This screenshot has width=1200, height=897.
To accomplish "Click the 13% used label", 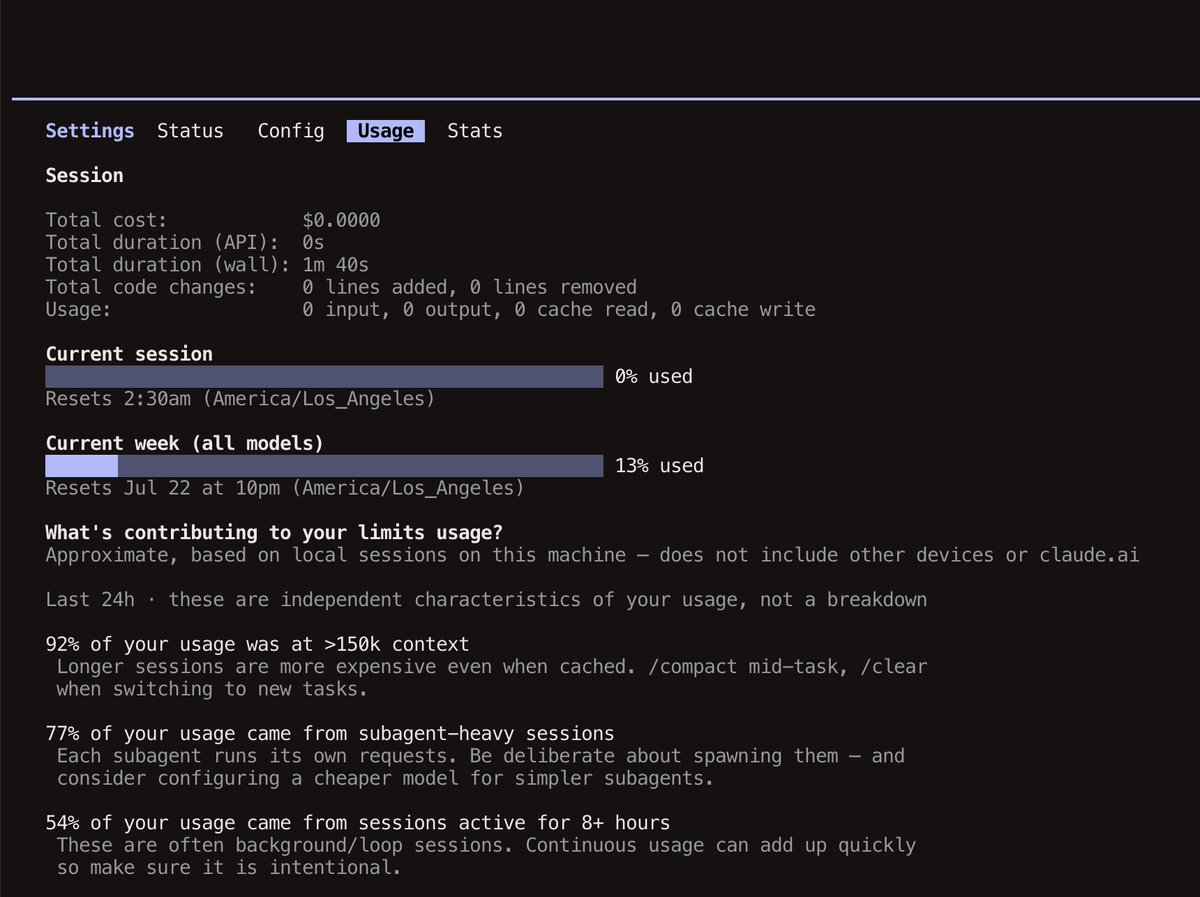I will [x=660, y=466].
